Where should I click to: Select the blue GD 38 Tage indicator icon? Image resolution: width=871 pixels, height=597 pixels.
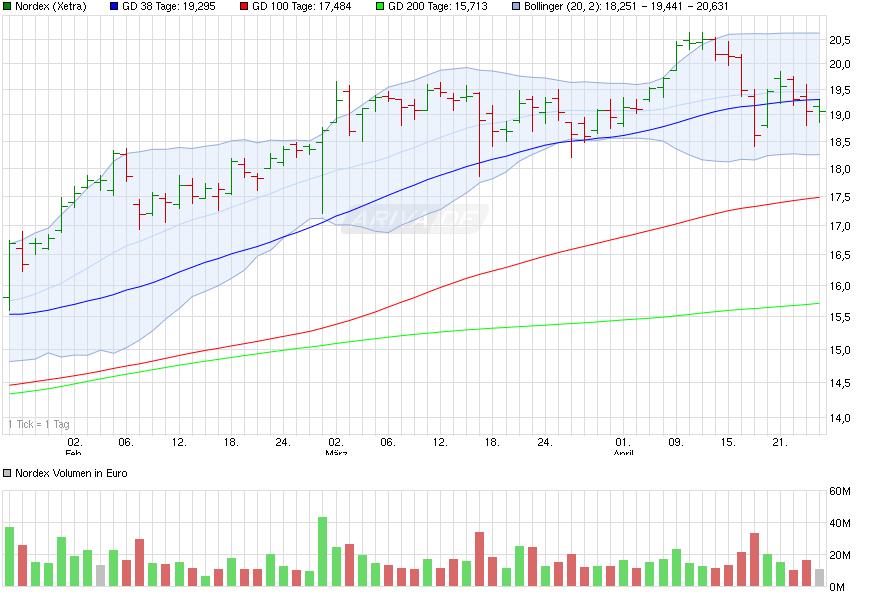click(x=112, y=8)
